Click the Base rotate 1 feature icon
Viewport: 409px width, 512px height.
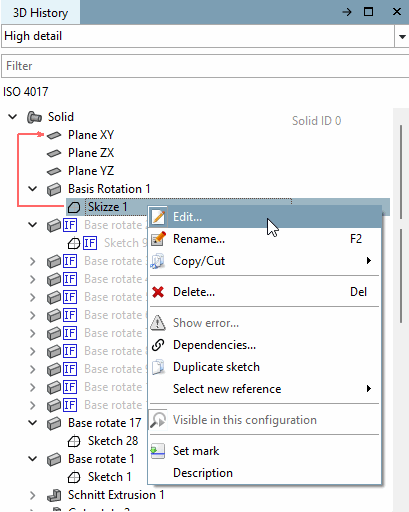click(x=54, y=459)
